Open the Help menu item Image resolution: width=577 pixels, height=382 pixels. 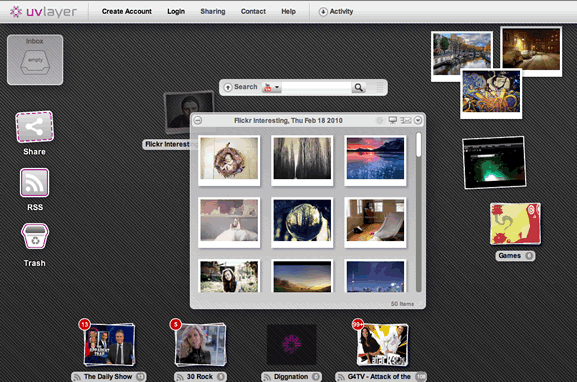(x=288, y=11)
